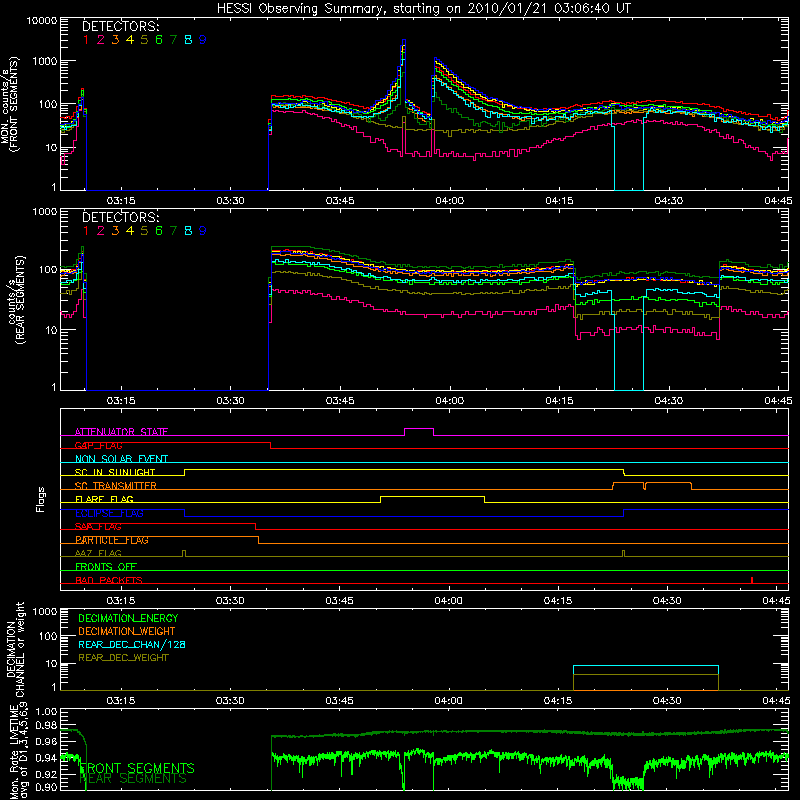Click detector number 1 in front segments legend
800x800 pixels.
(86, 40)
